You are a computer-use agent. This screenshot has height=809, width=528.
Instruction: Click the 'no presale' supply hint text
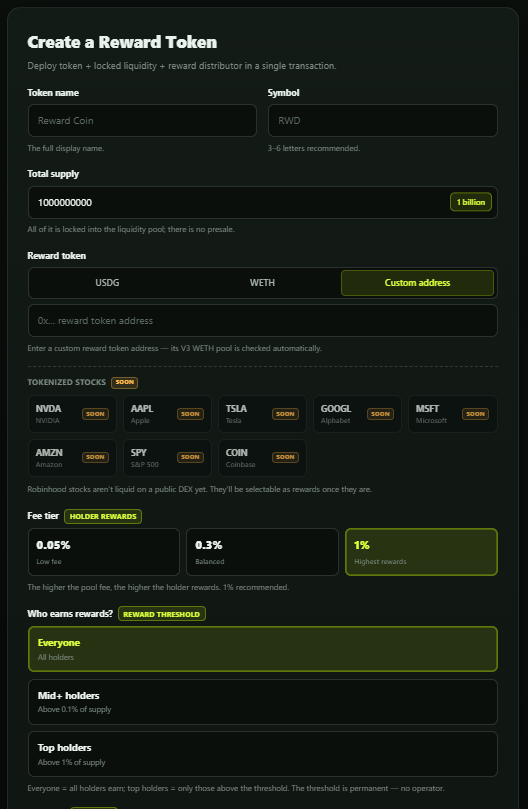click(x=131, y=229)
